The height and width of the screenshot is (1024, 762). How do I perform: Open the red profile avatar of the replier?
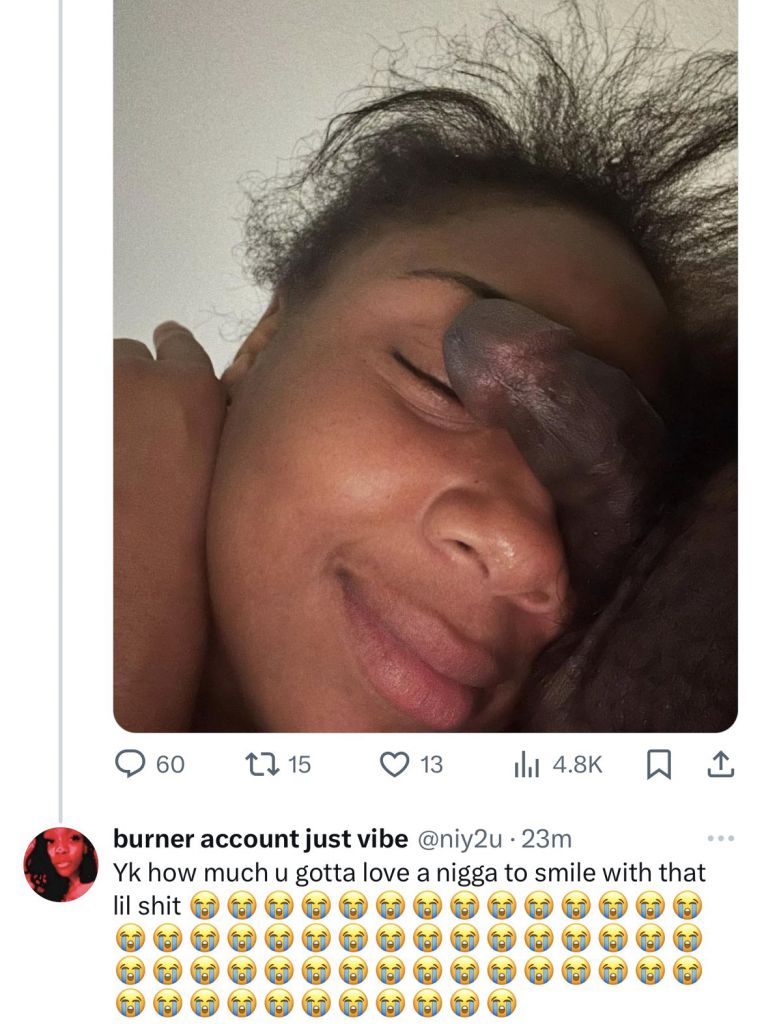click(61, 864)
